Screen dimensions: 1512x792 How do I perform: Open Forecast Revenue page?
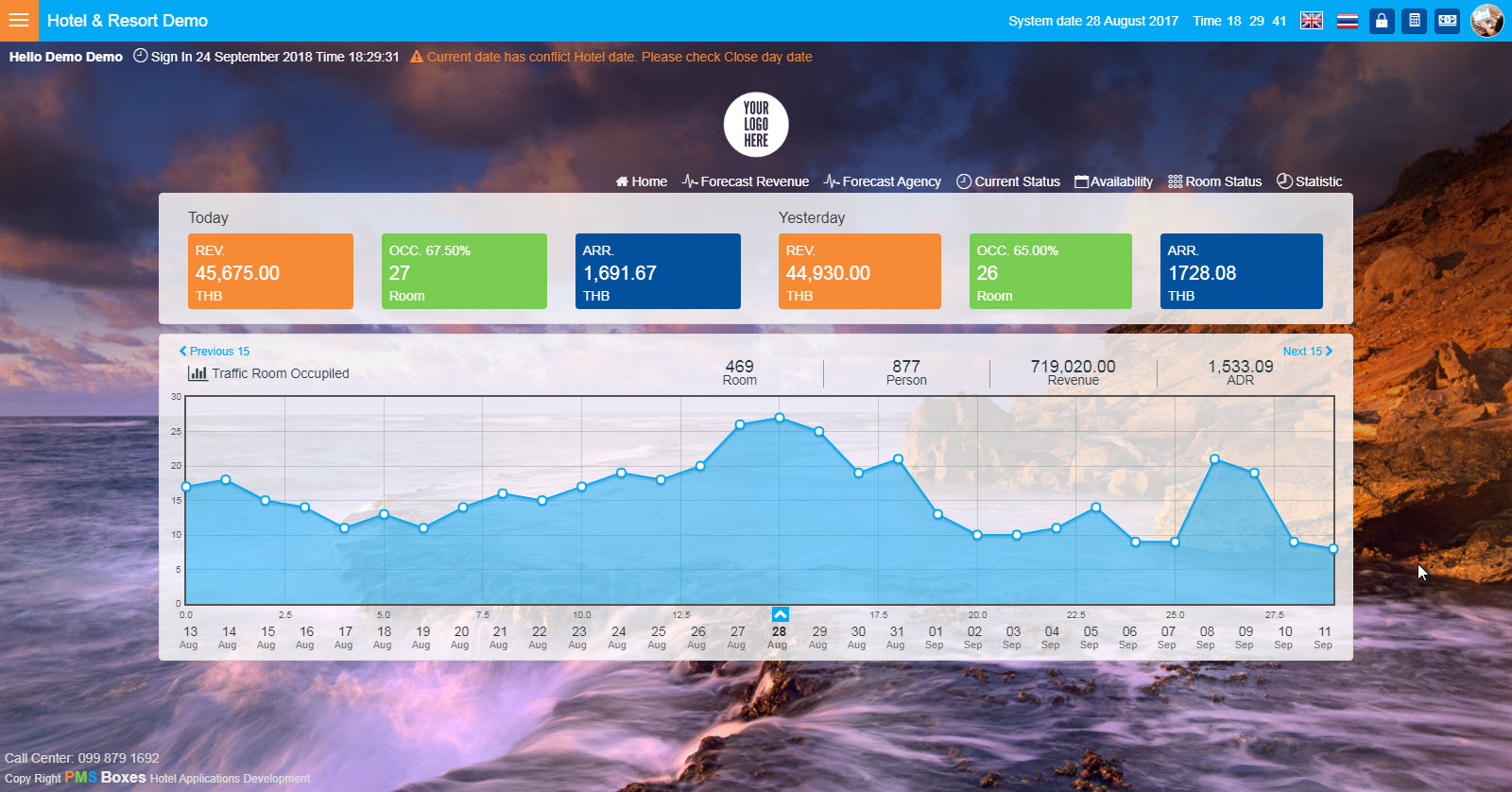coord(746,181)
